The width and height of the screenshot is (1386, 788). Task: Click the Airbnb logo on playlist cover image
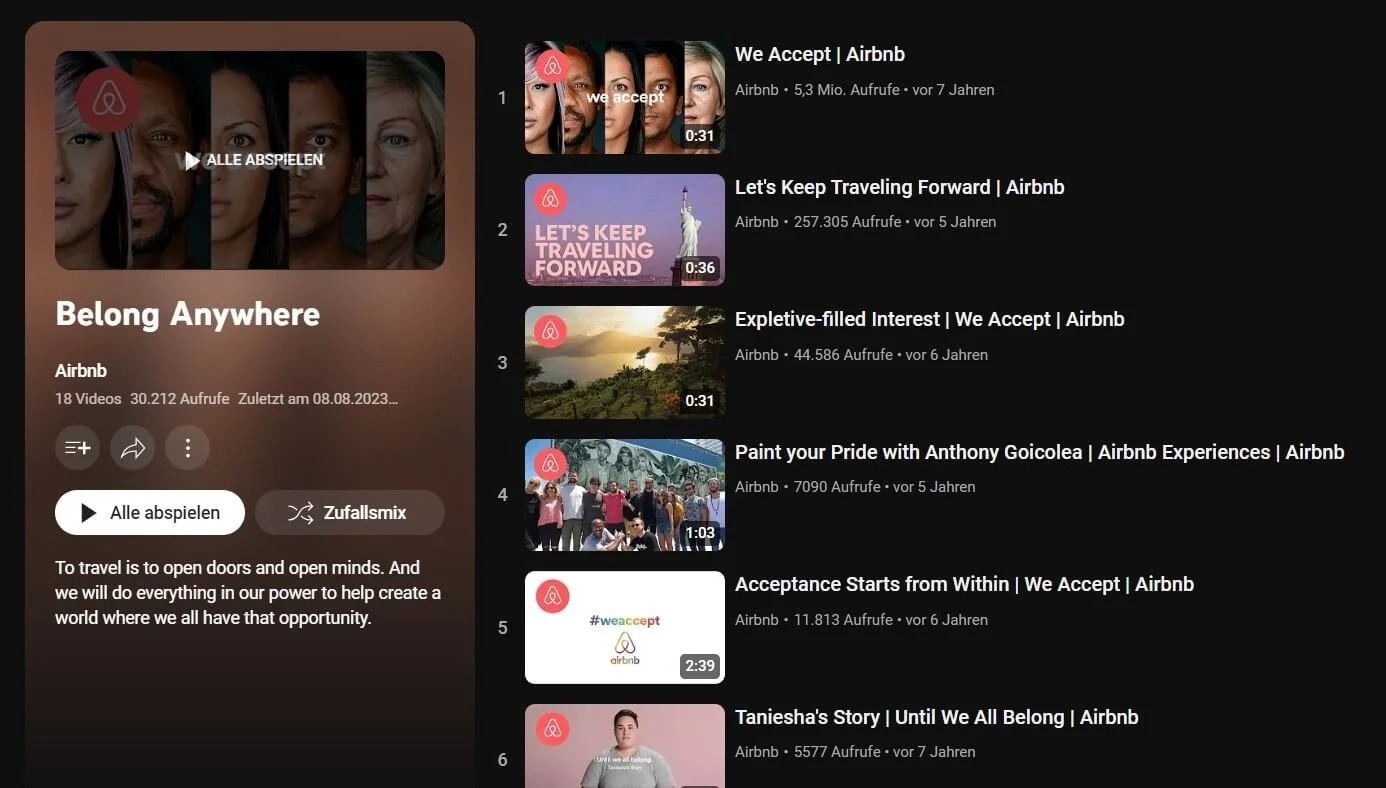click(x=109, y=100)
